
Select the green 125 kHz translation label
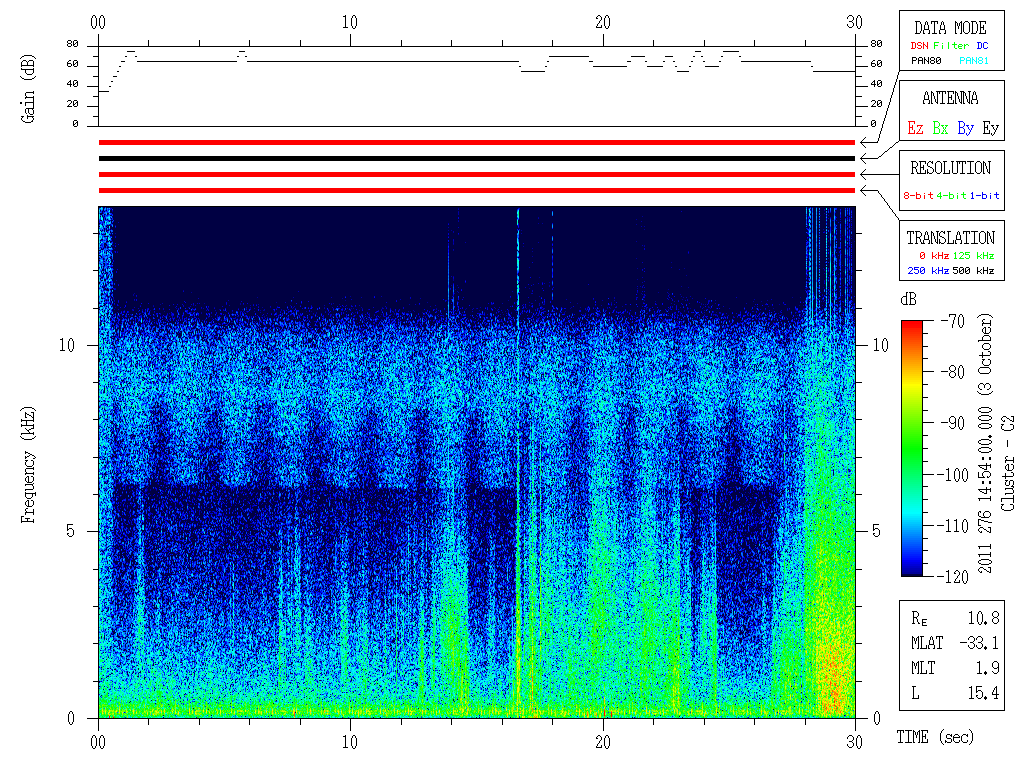[973, 256]
